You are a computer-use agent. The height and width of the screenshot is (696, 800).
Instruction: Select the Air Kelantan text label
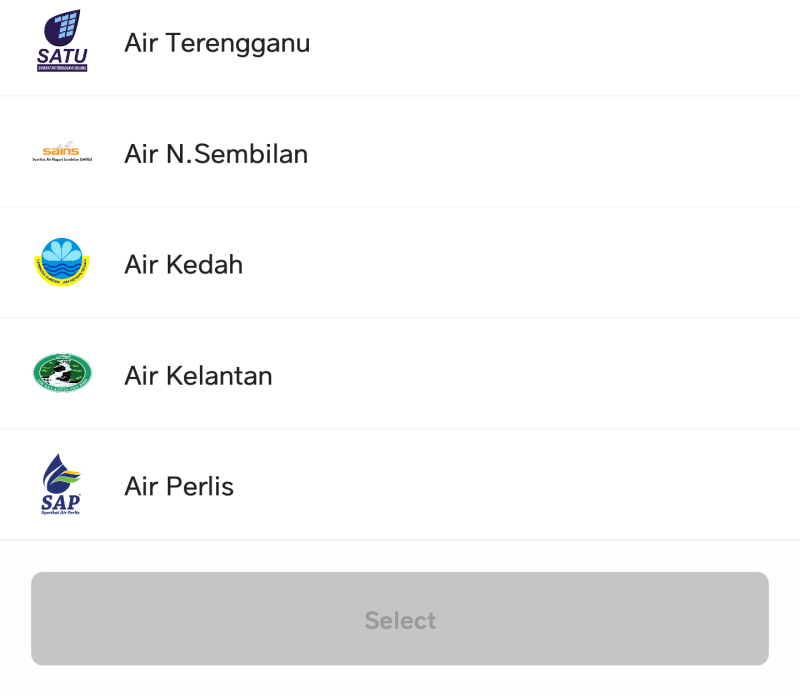pyautogui.click(x=198, y=376)
